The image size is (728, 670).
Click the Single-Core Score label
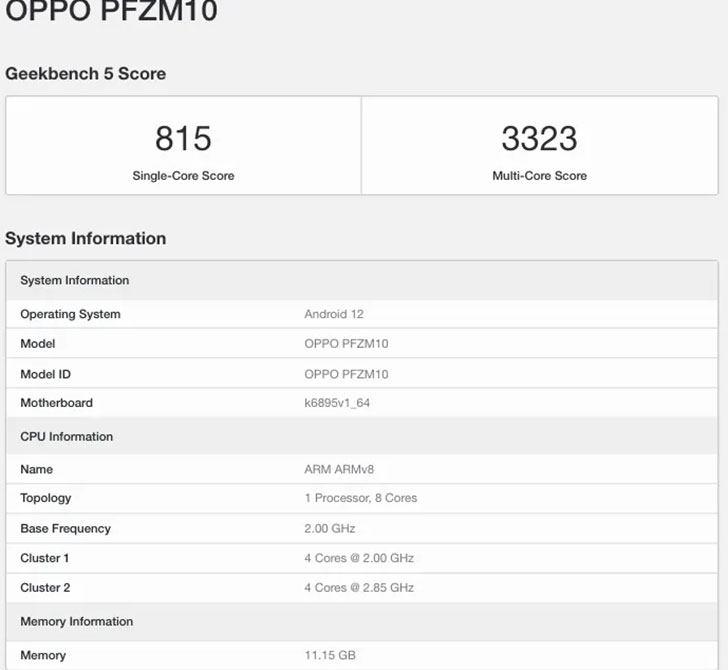pyautogui.click(x=183, y=176)
